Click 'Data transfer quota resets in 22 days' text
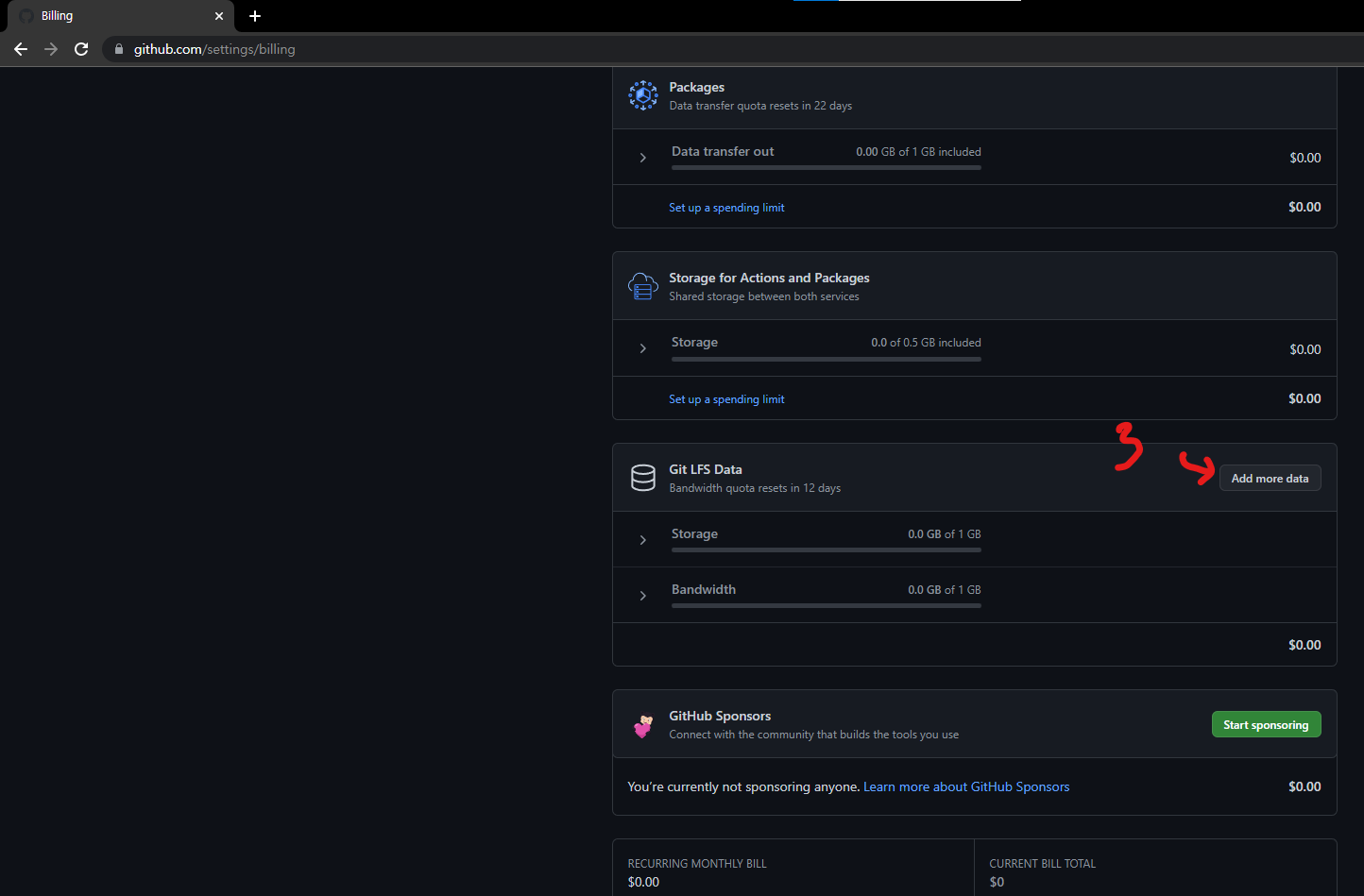 760,106
